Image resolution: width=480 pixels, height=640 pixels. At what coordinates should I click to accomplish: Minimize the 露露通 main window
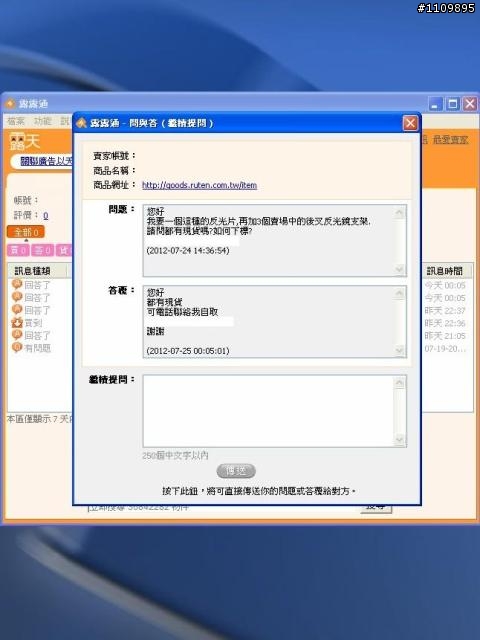[x=435, y=104]
